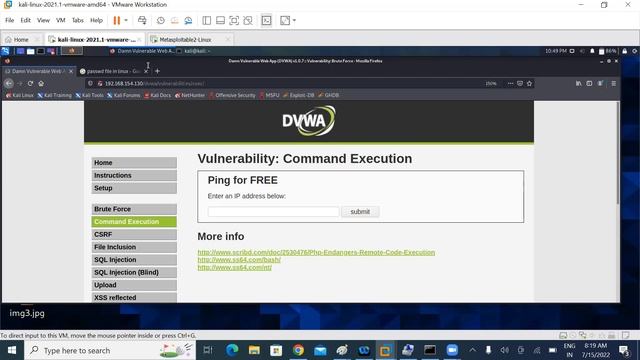Open the Firefox hamburger menu
Screen dimensions: 640x360
coord(613,83)
